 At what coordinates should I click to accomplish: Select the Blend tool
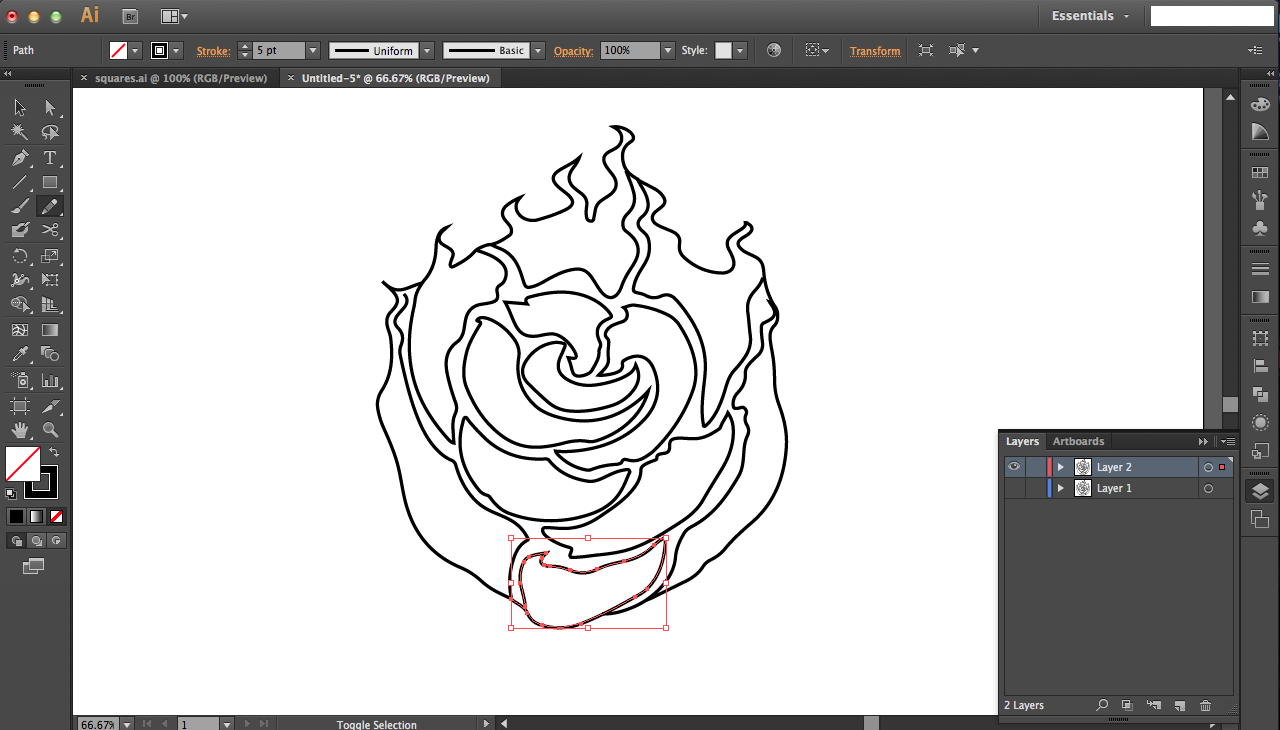(50, 355)
